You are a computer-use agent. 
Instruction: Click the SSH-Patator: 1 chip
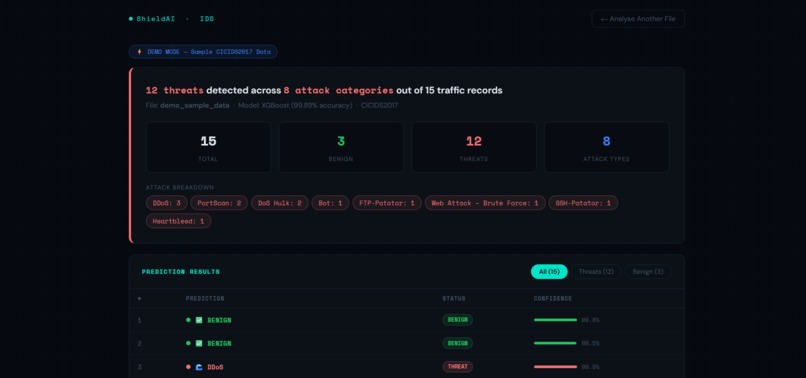(583, 203)
